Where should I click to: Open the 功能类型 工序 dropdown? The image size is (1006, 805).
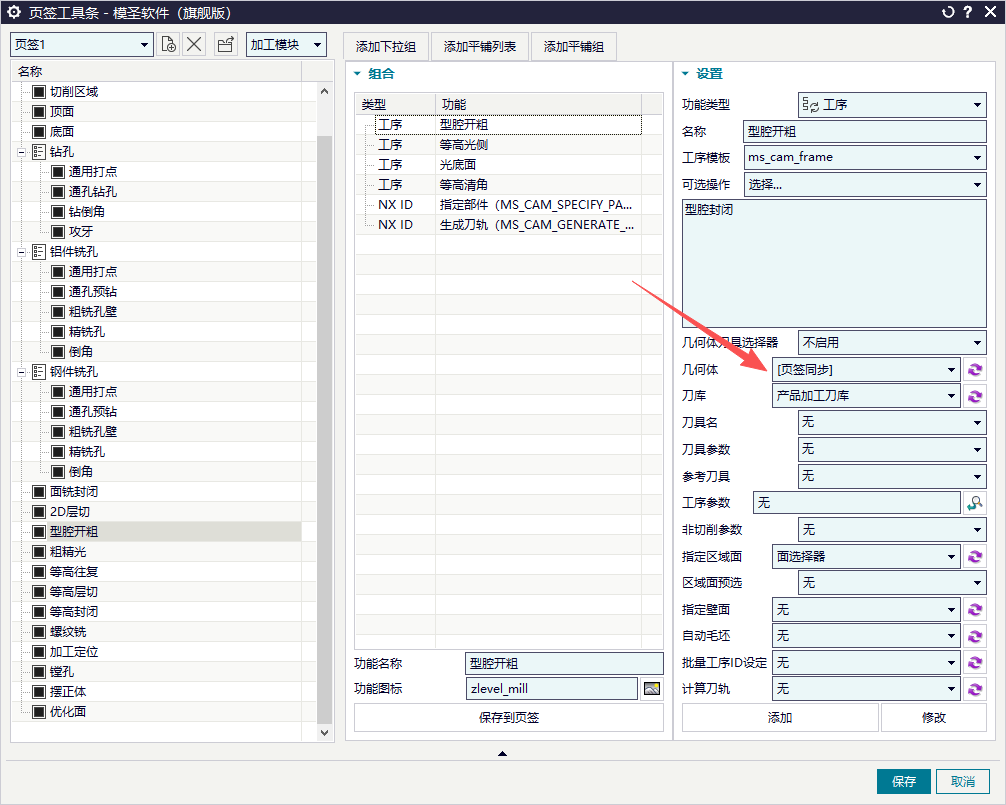click(x=892, y=105)
